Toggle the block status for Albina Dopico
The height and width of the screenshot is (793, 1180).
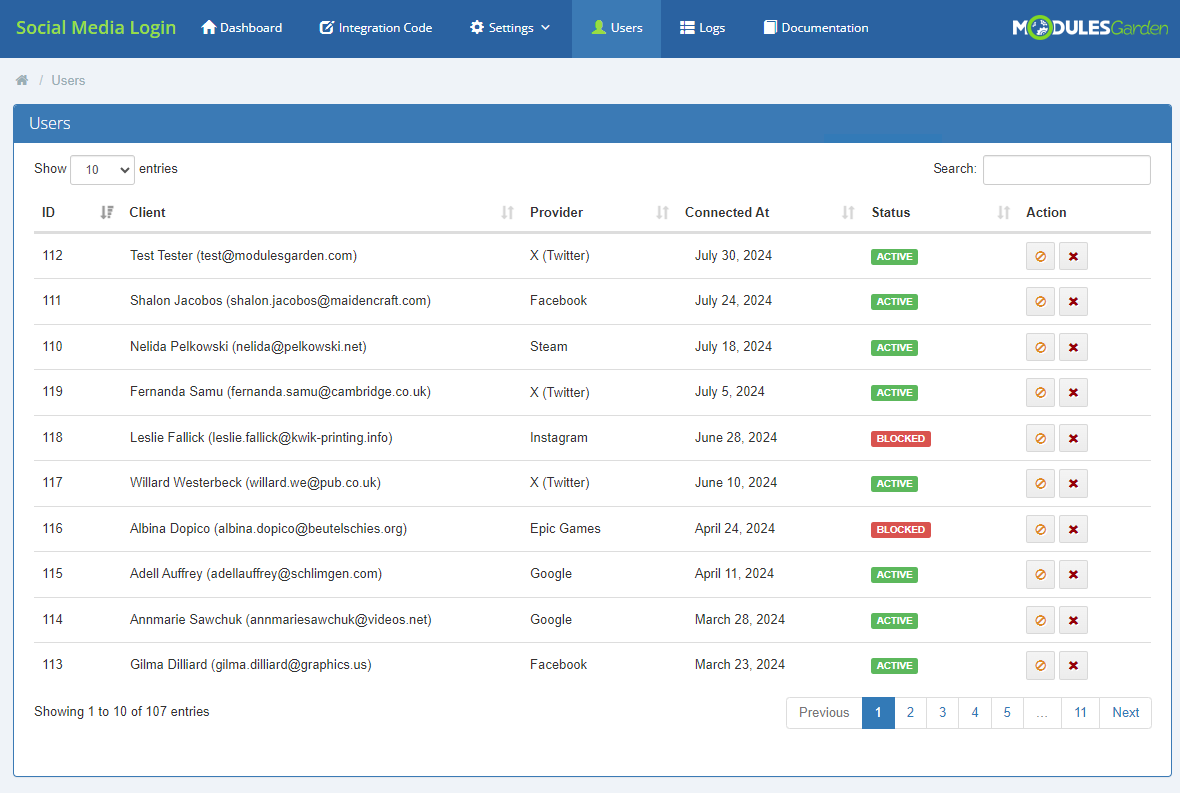pyautogui.click(x=1040, y=530)
